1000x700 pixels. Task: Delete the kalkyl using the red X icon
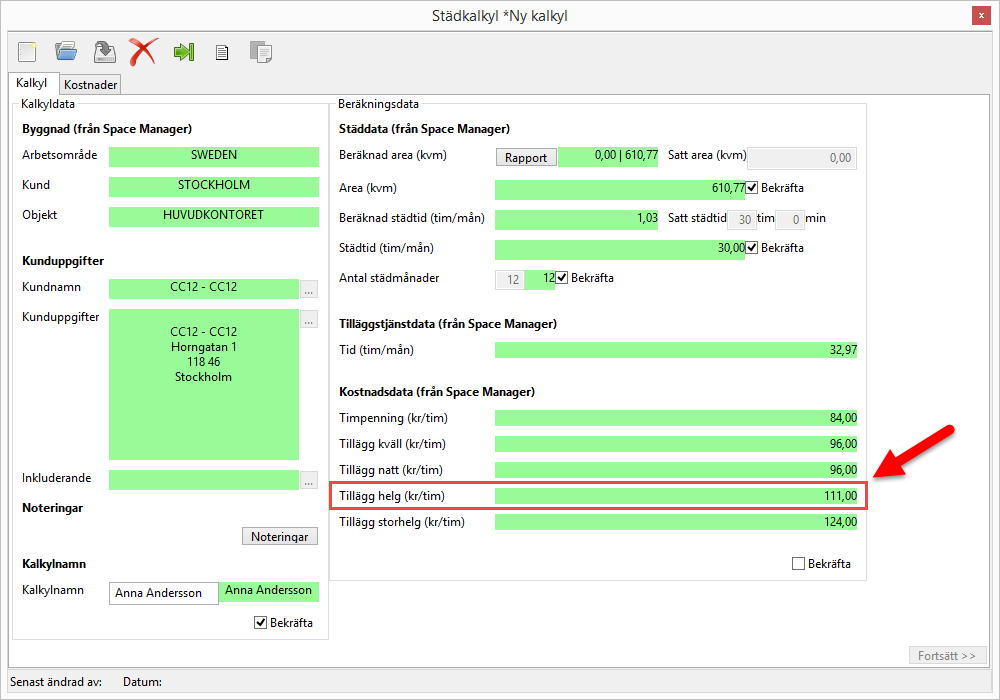(x=143, y=52)
